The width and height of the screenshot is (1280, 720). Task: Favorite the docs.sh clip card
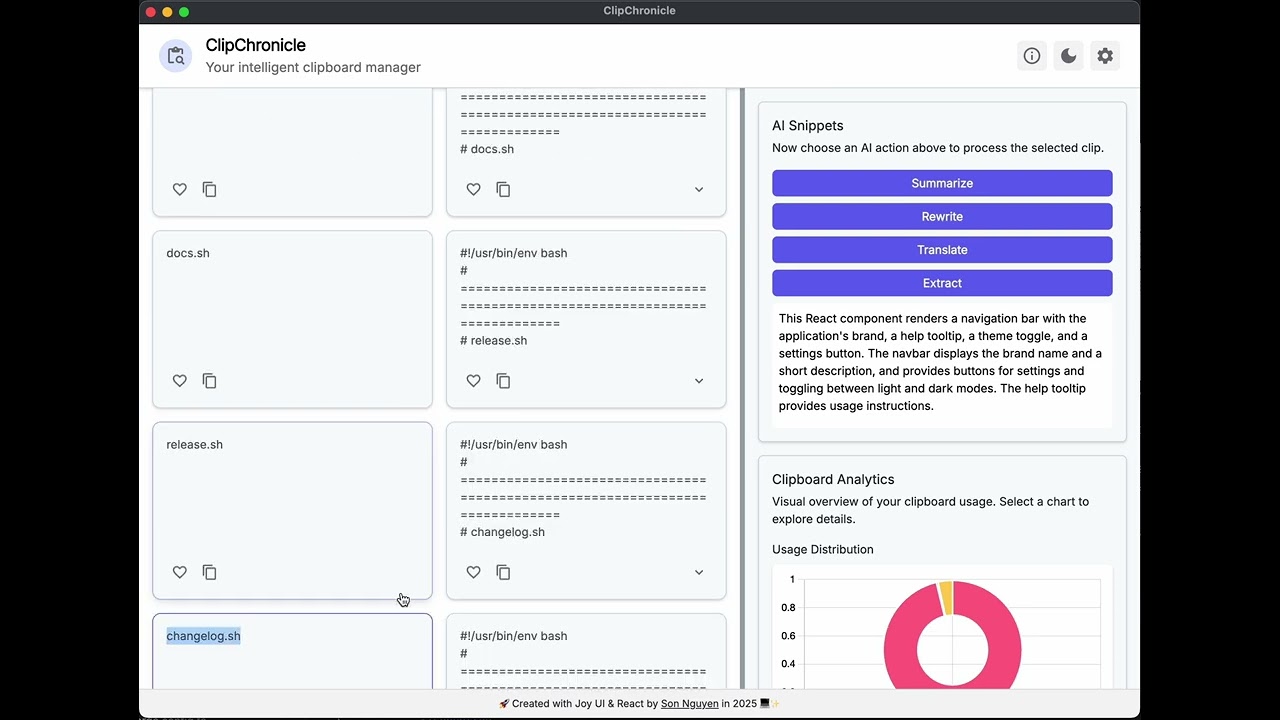180,381
